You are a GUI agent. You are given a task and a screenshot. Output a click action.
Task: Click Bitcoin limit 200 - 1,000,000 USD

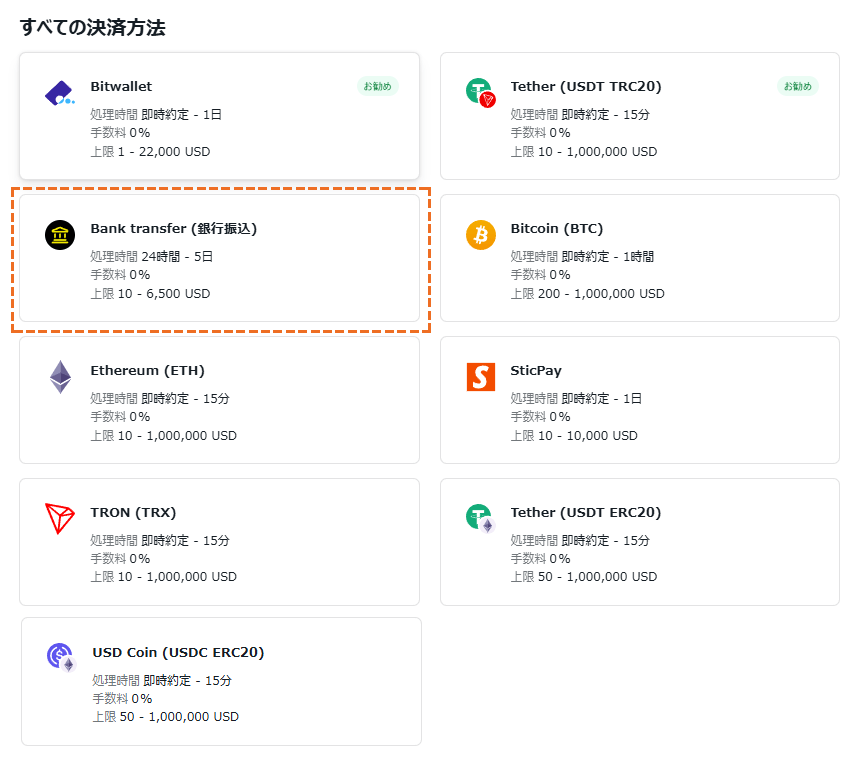click(587, 294)
